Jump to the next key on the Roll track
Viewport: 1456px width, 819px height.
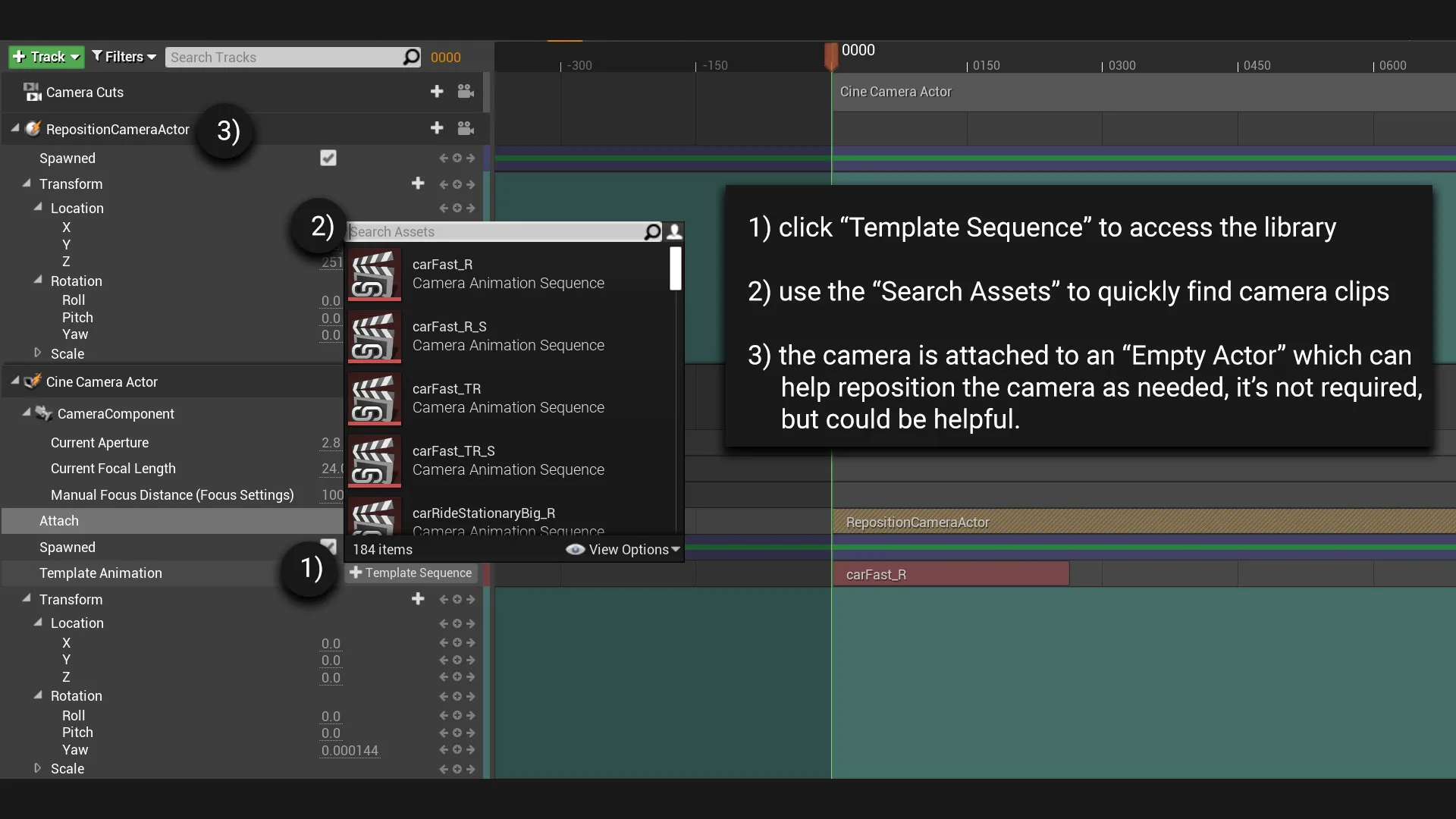[470, 716]
